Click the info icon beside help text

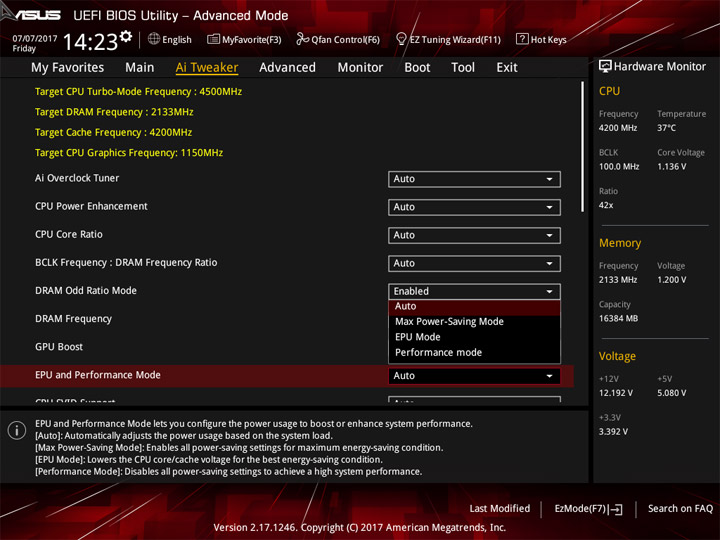pyautogui.click(x=17, y=430)
